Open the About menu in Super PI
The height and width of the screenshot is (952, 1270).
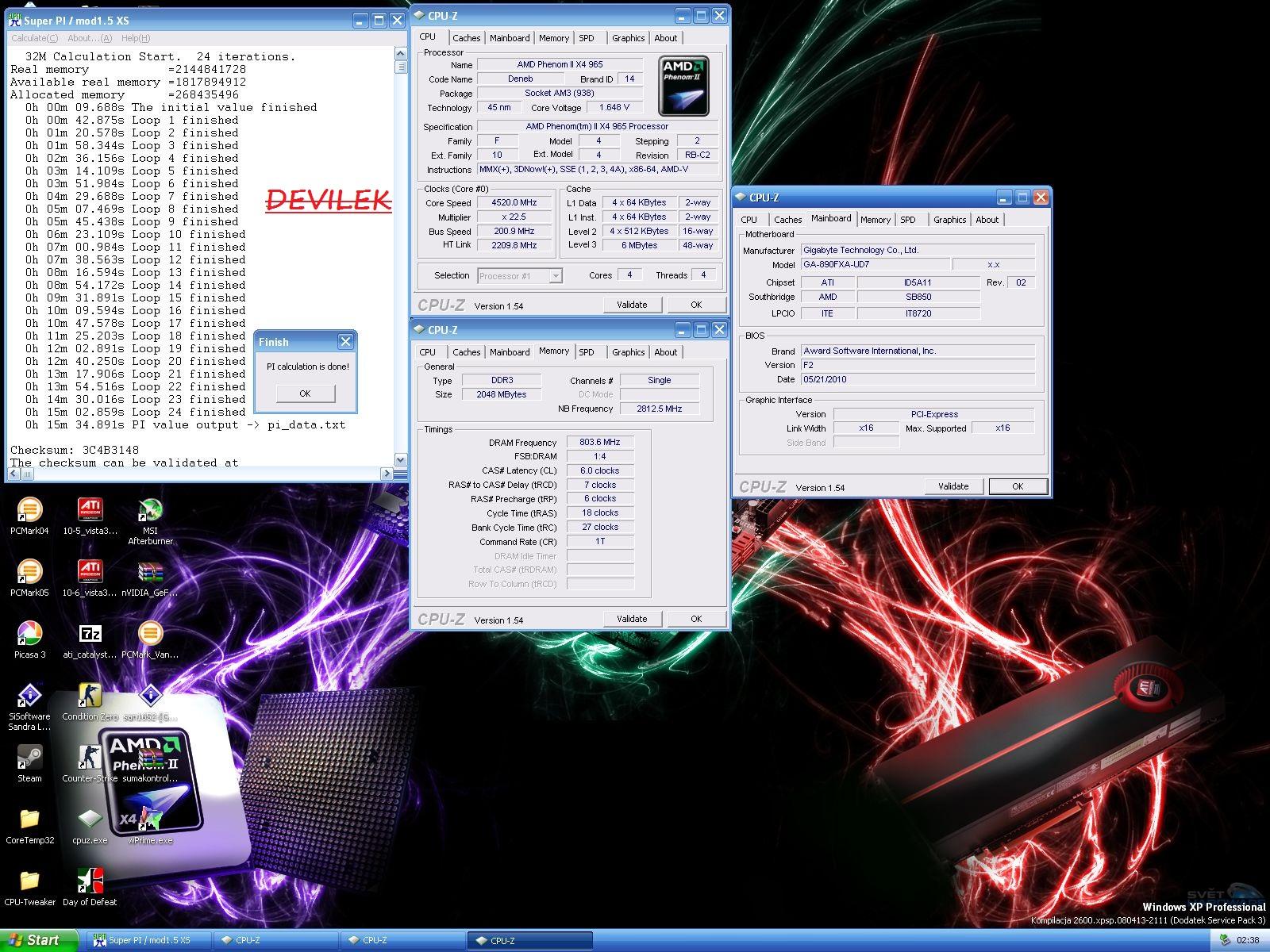(90, 38)
